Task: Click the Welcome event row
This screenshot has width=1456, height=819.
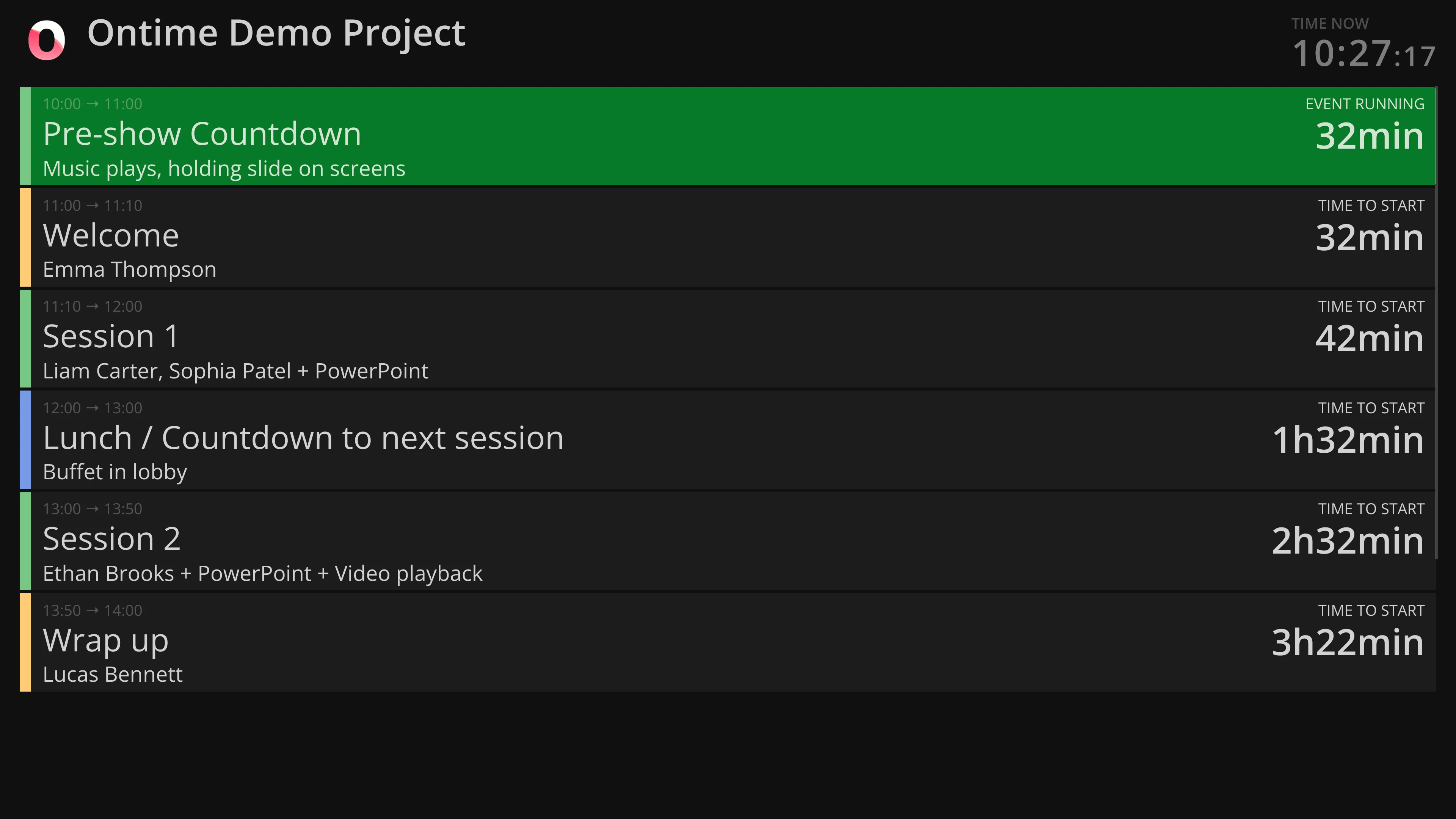Action: (x=678, y=237)
